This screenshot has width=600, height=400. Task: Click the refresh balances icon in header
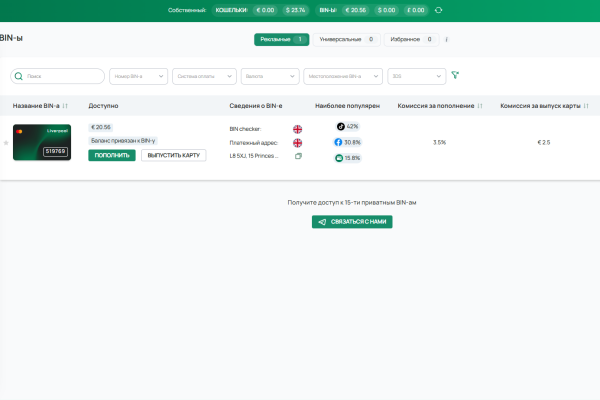tap(439, 10)
